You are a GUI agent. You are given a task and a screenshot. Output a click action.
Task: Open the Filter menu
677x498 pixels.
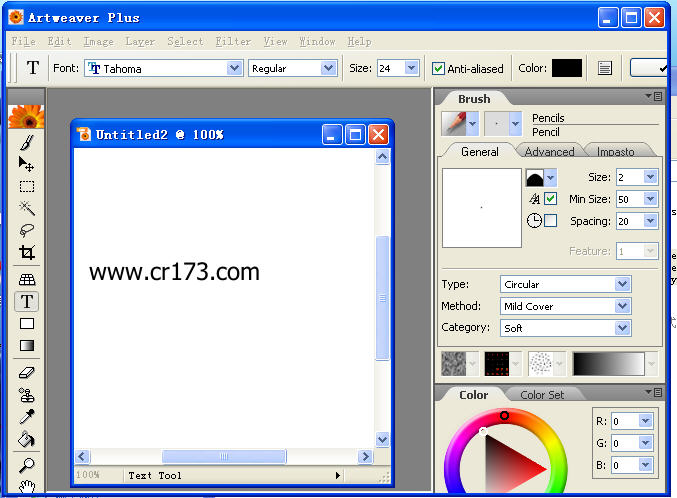233,41
